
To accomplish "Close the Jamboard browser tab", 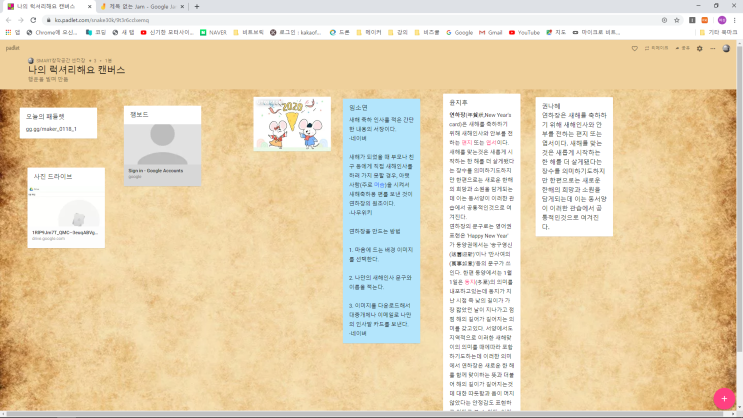I will point(182,7).
